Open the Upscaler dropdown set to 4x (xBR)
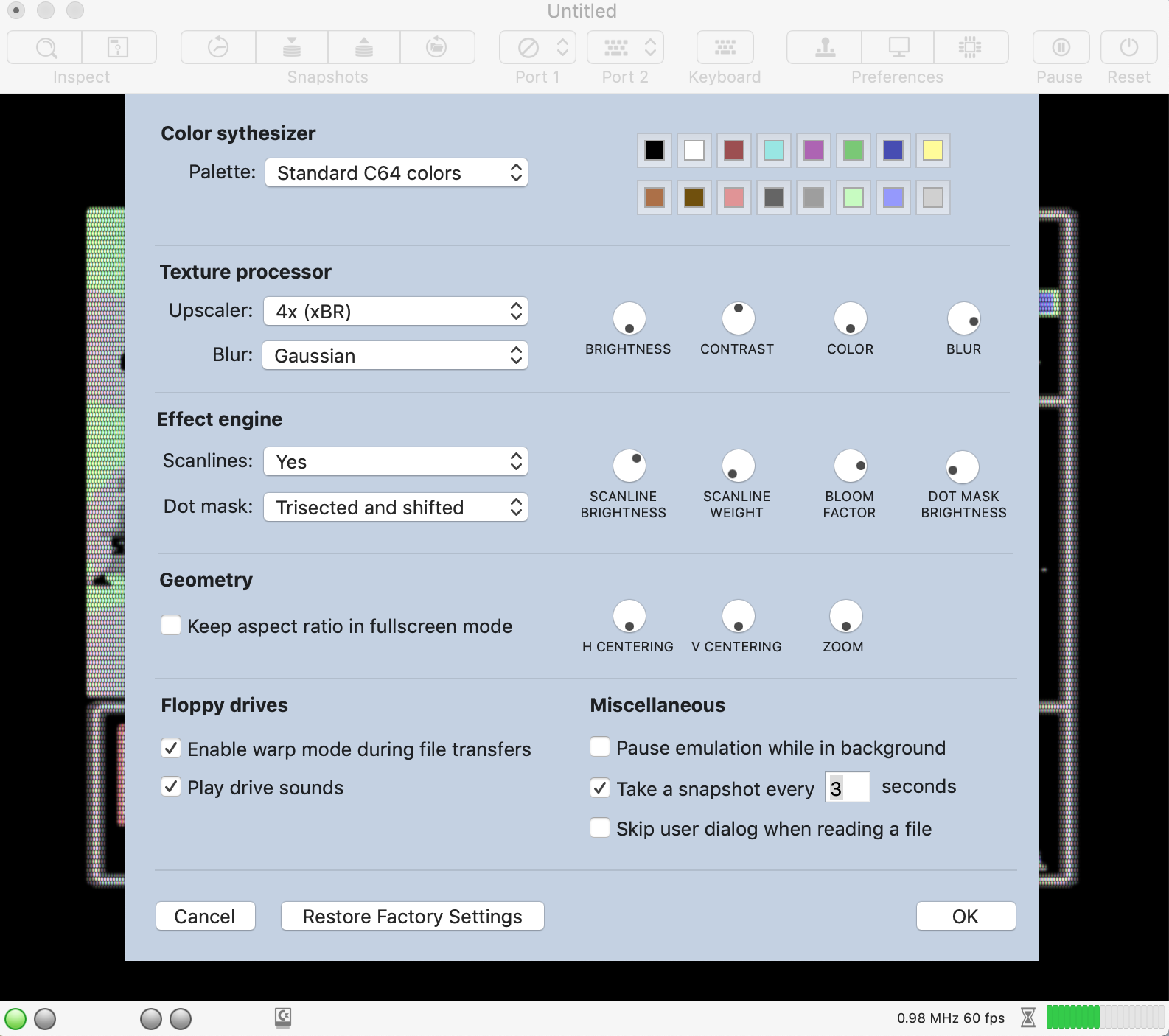1169x1036 pixels. coord(396,312)
